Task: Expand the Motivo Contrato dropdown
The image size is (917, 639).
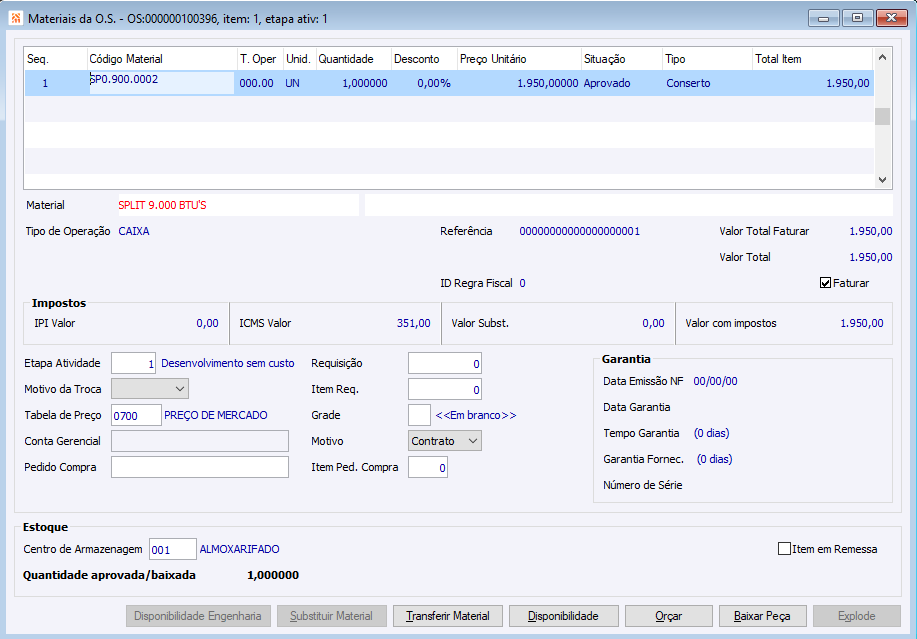Action: tap(445, 441)
